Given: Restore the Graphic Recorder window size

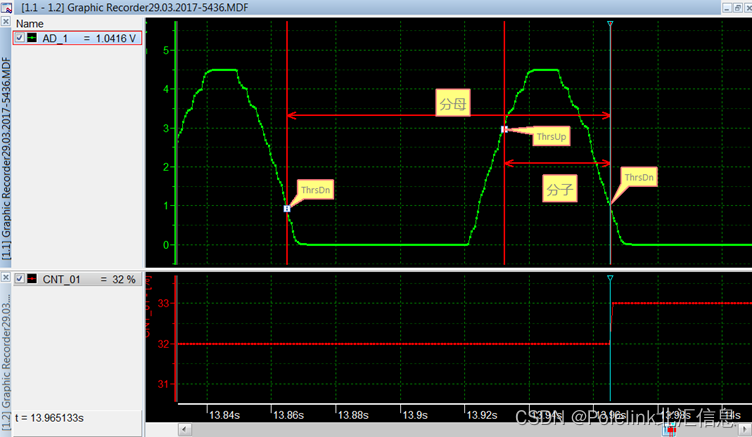Looking at the screenshot, I should 738,8.
